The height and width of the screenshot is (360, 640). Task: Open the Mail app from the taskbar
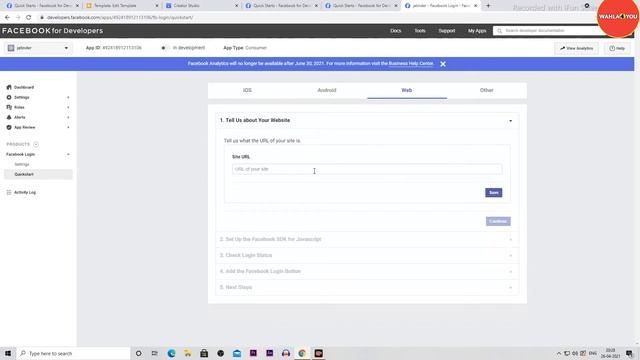(x=237, y=353)
